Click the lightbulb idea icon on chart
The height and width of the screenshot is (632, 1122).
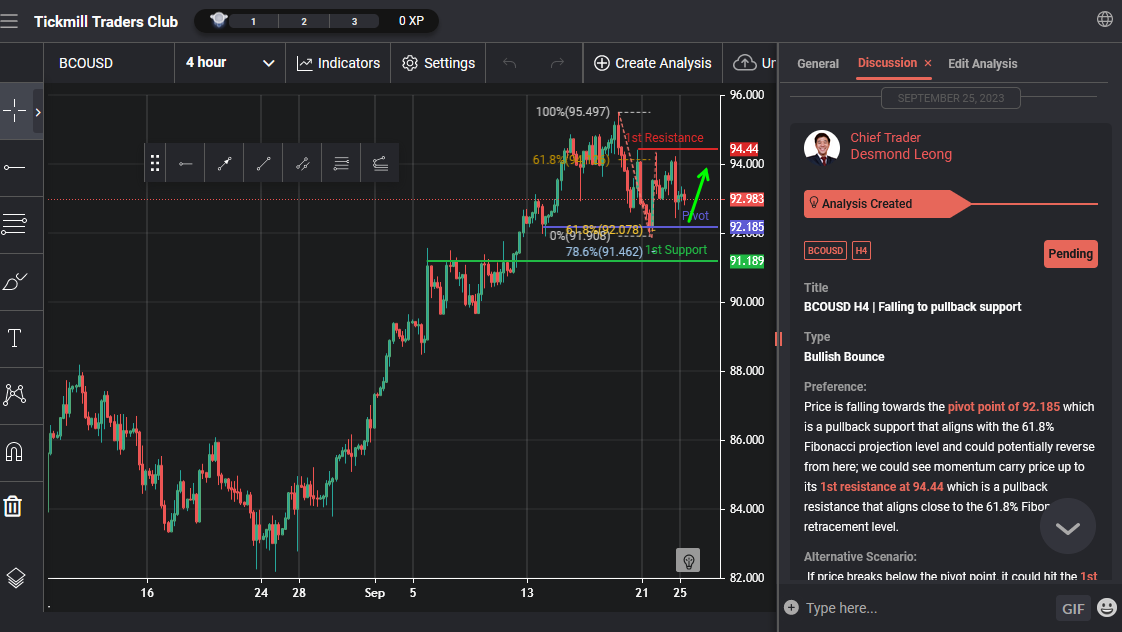pos(688,560)
